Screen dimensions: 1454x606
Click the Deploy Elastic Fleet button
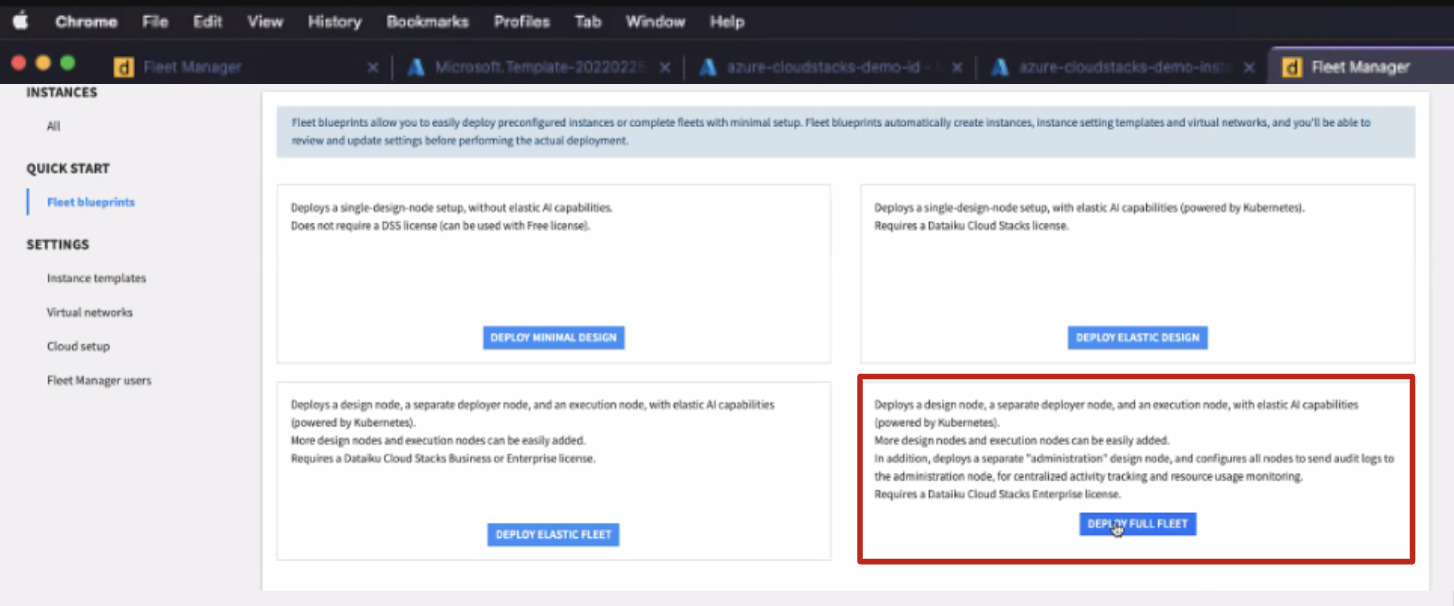coord(553,535)
